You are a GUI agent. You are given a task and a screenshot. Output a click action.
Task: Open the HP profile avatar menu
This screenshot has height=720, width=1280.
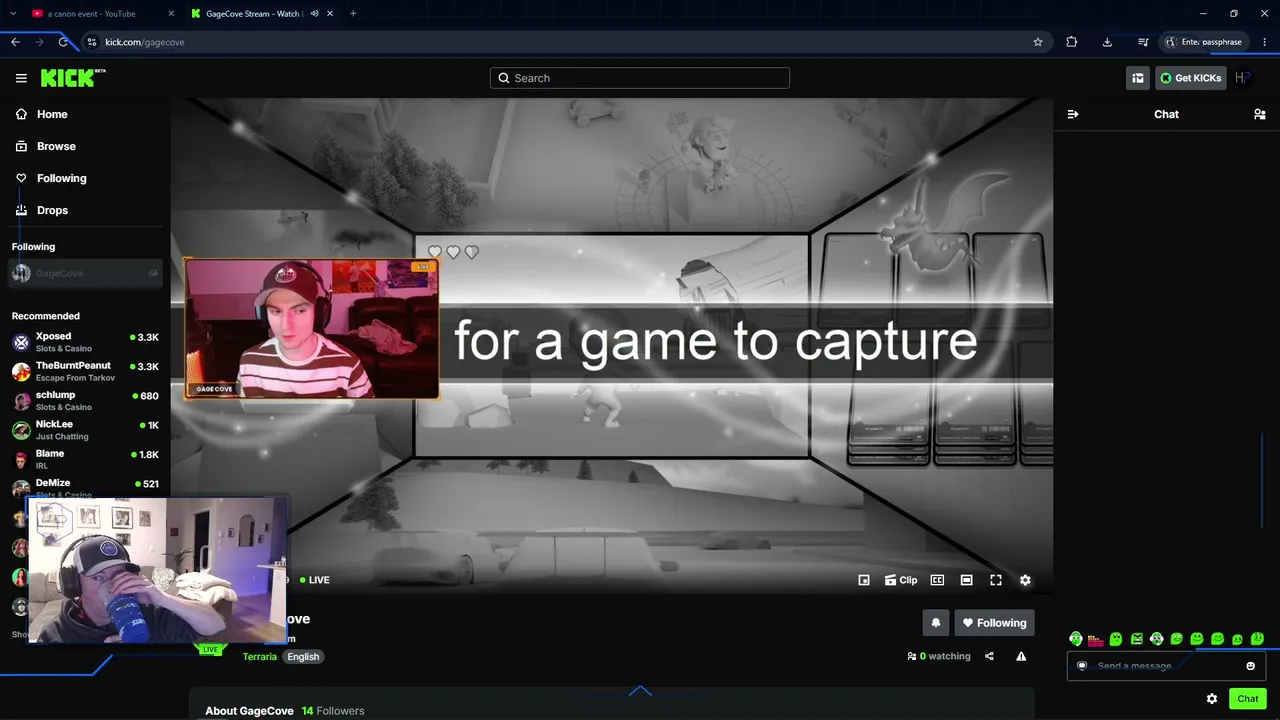[x=1243, y=78]
